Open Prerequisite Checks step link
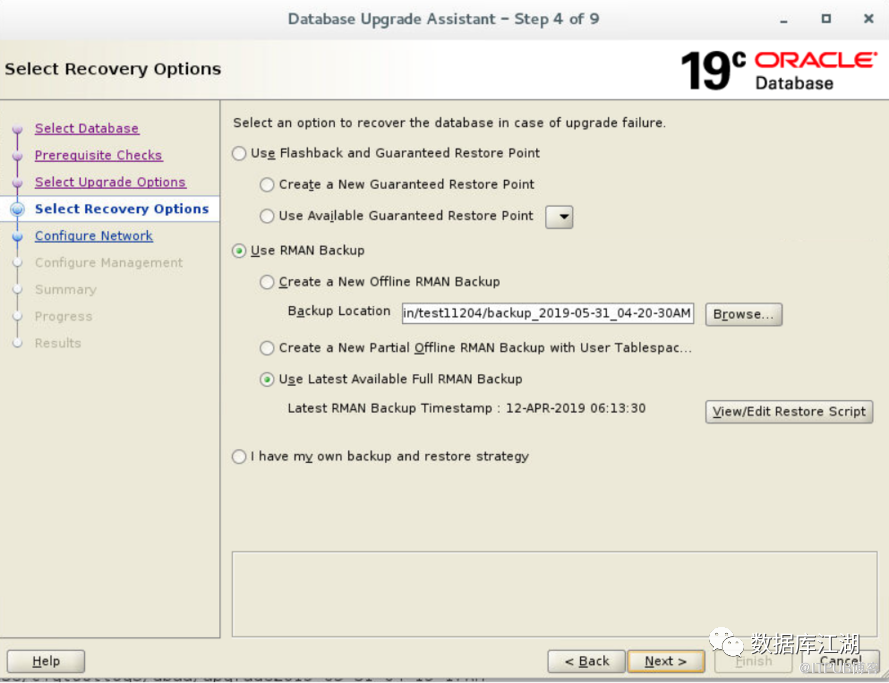The image size is (889, 683). 99,155
